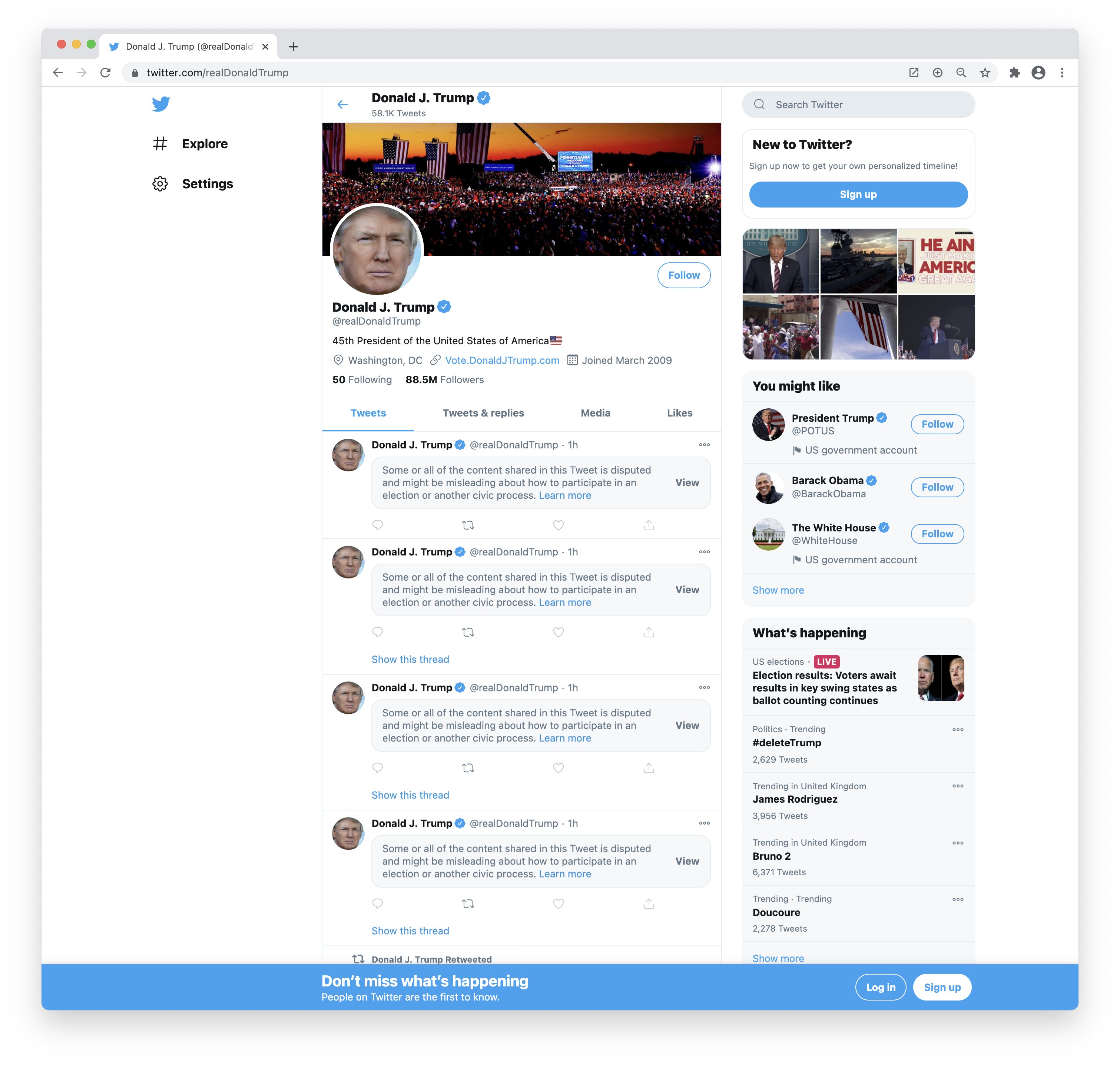This screenshot has width=1120, height=1065.
Task: Click browser back navigation arrow
Action: (x=58, y=73)
